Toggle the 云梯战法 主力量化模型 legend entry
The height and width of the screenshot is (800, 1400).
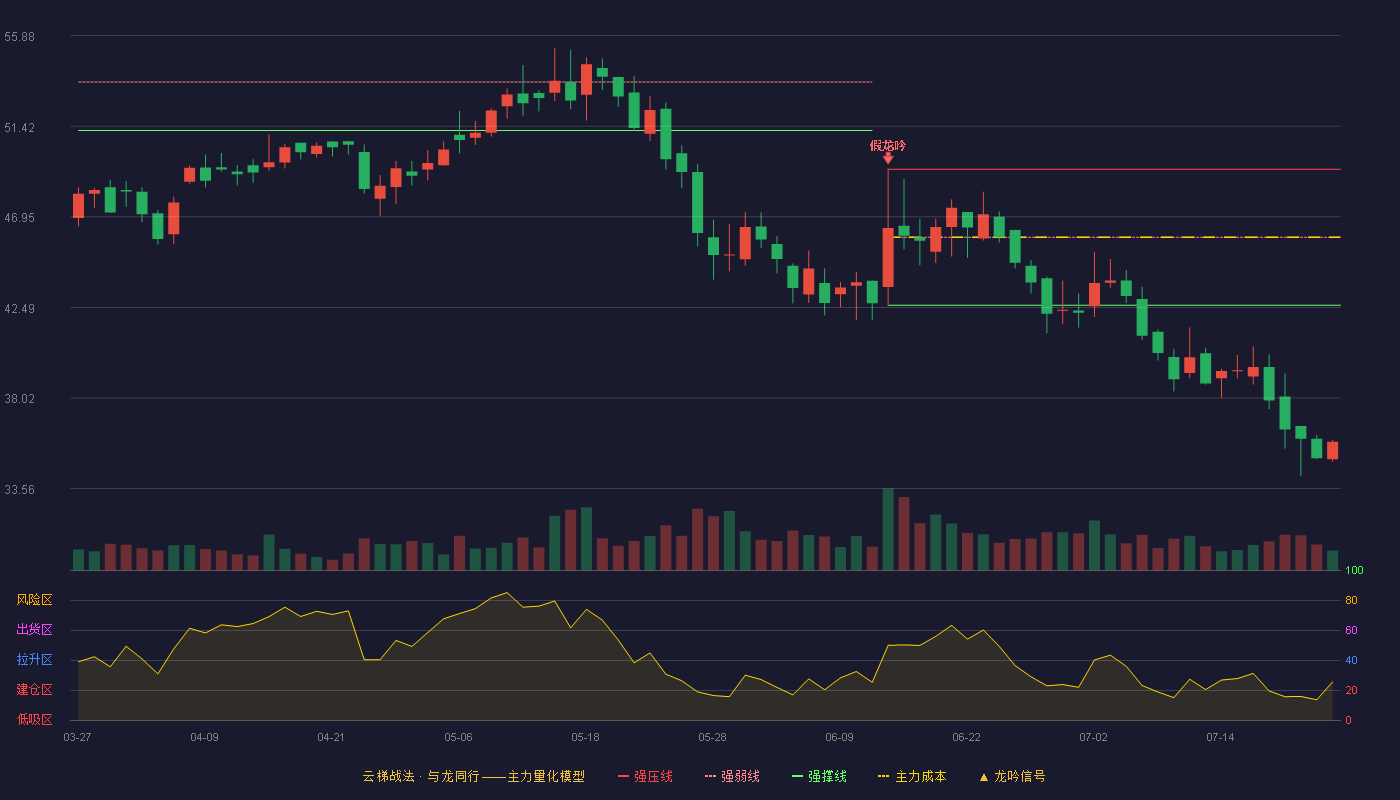(473, 776)
